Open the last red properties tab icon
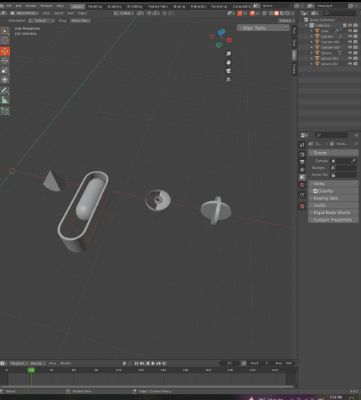 click(x=302, y=206)
